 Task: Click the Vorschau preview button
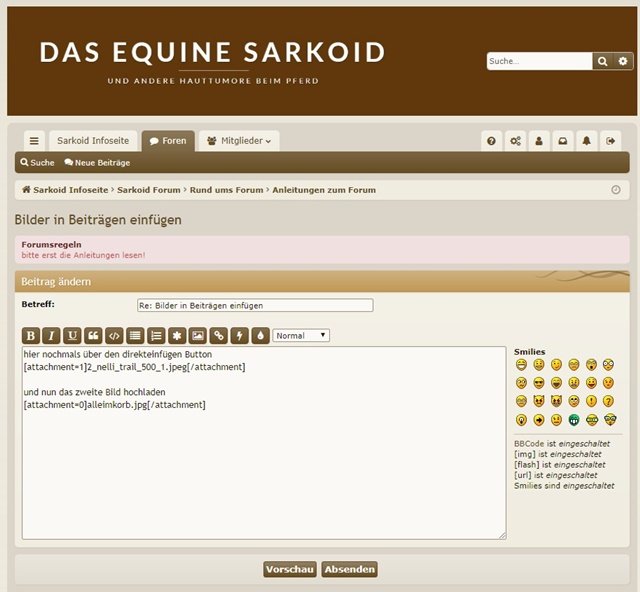(290, 569)
